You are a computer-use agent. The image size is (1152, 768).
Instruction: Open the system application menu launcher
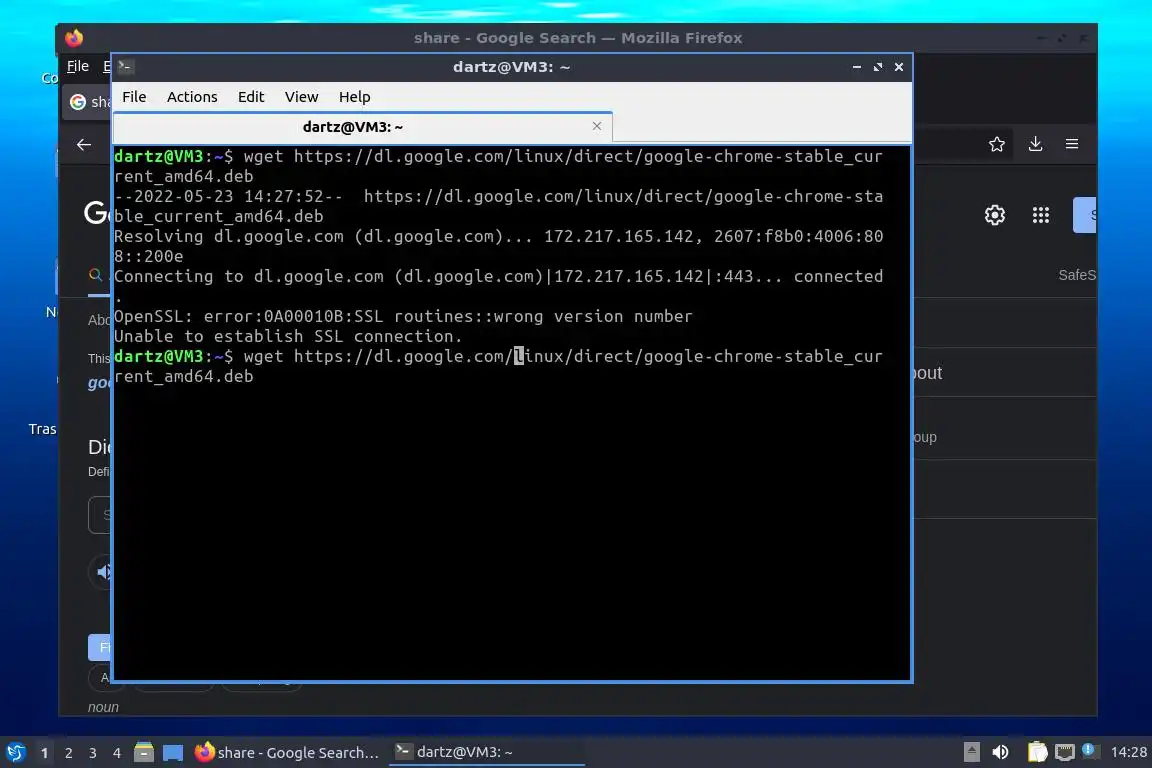pos(16,753)
